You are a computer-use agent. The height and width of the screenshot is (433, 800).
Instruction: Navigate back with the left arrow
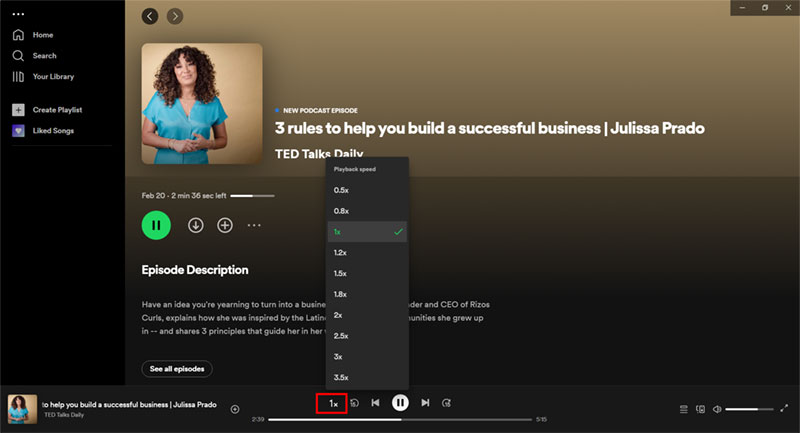[x=149, y=16]
